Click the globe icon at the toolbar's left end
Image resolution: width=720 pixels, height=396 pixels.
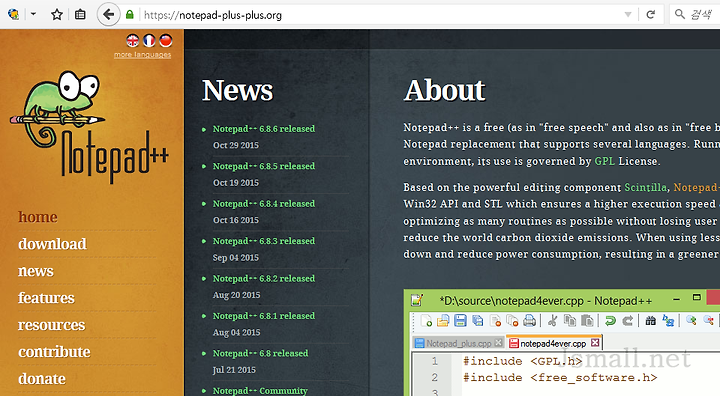(13, 15)
